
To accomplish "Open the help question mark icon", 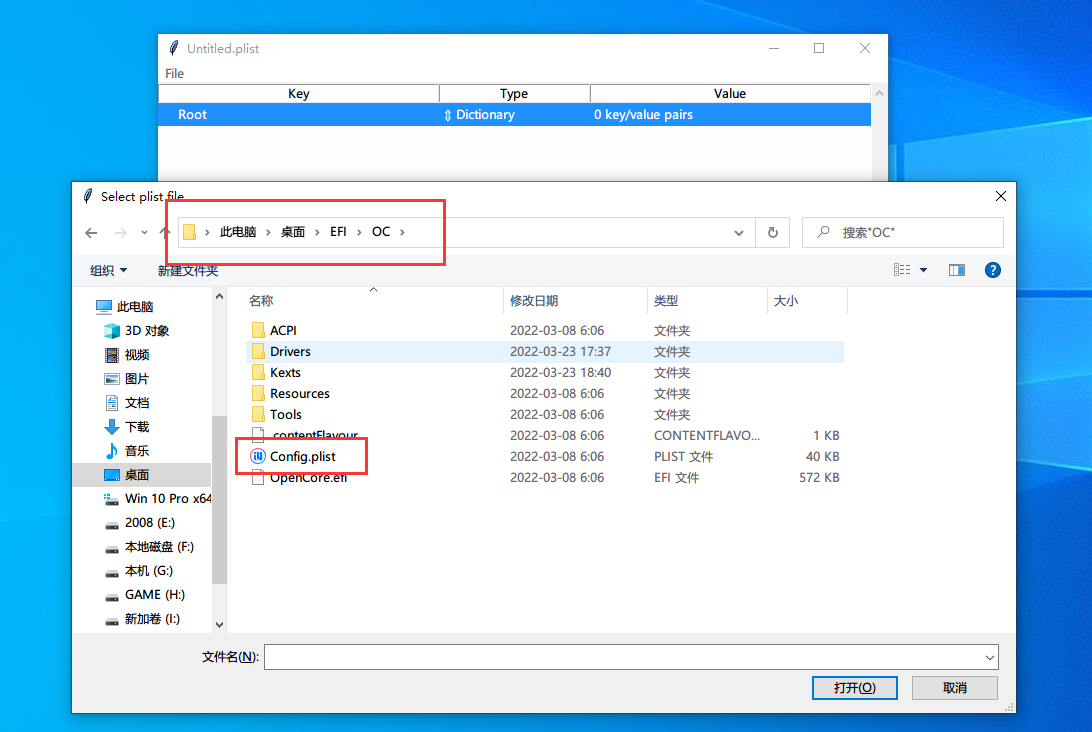I will pyautogui.click(x=992, y=270).
